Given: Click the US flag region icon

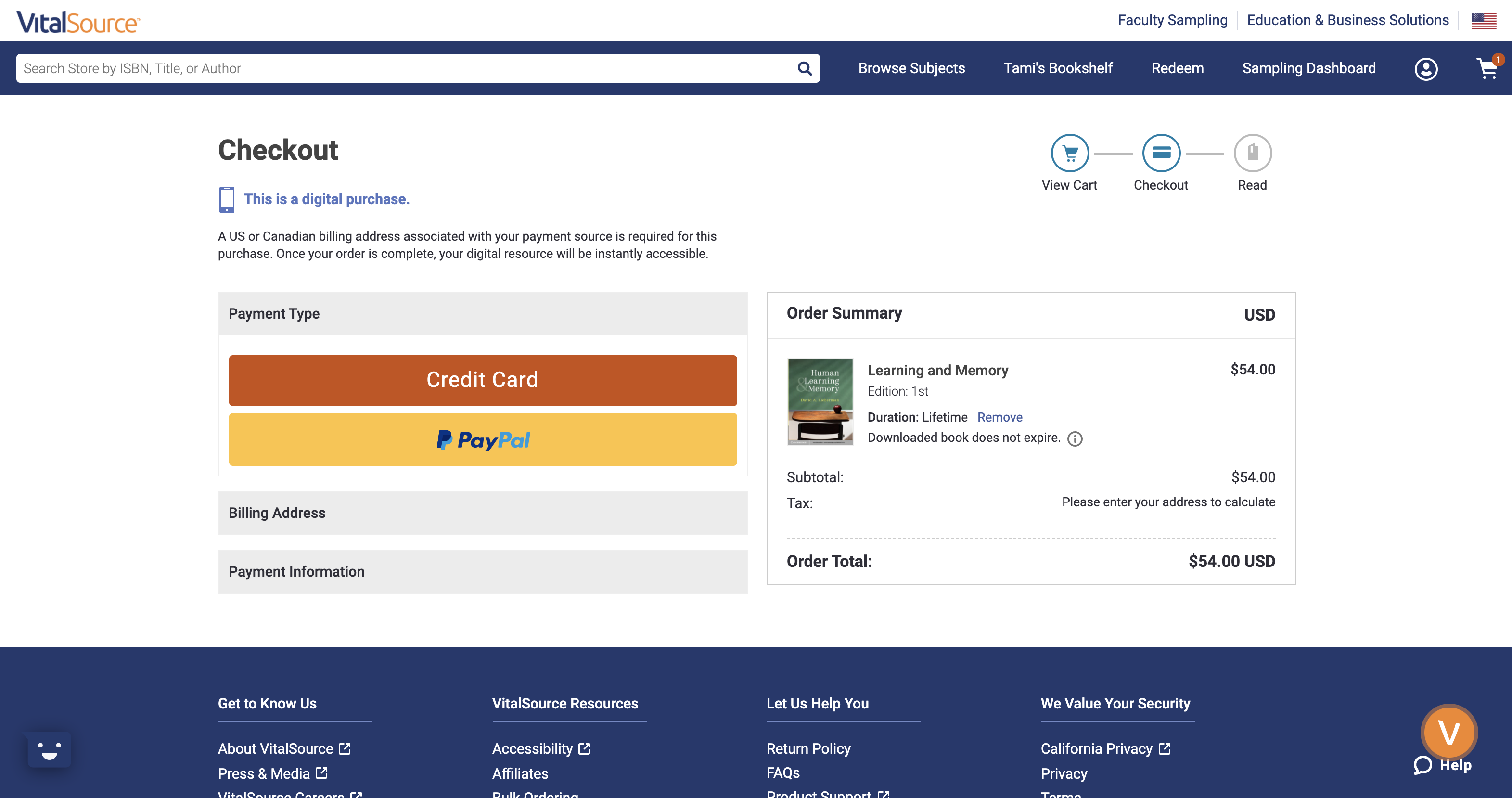Looking at the screenshot, I should tap(1483, 21).
